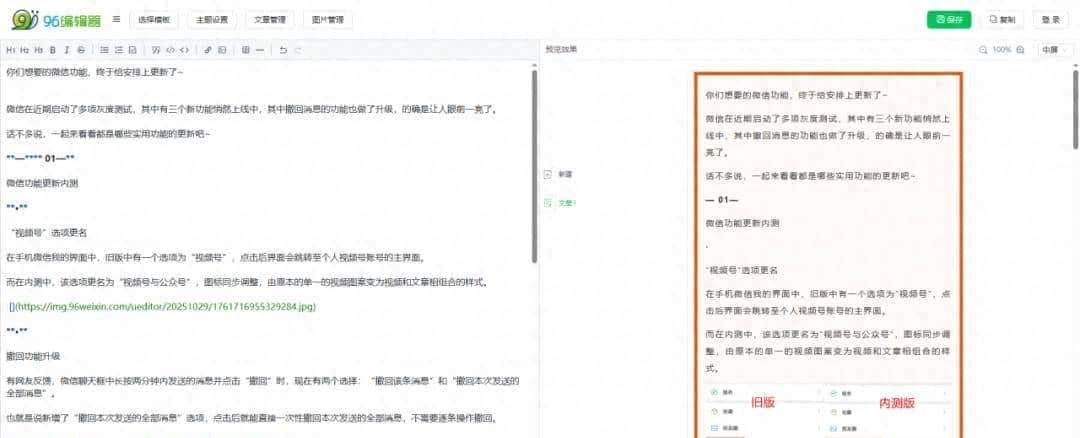Image resolution: width=1080 pixels, height=438 pixels.
Task: Click editor line 微信功能更新内测
Action: [x=42, y=183]
